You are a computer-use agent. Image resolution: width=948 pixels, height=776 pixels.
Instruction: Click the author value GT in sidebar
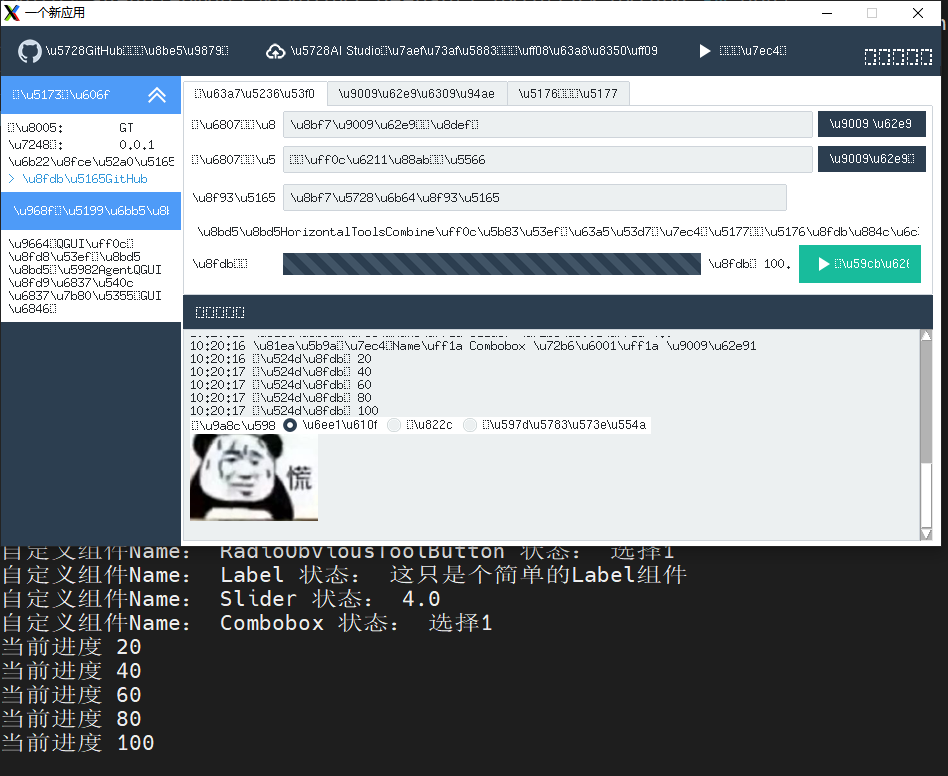(126, 128)
